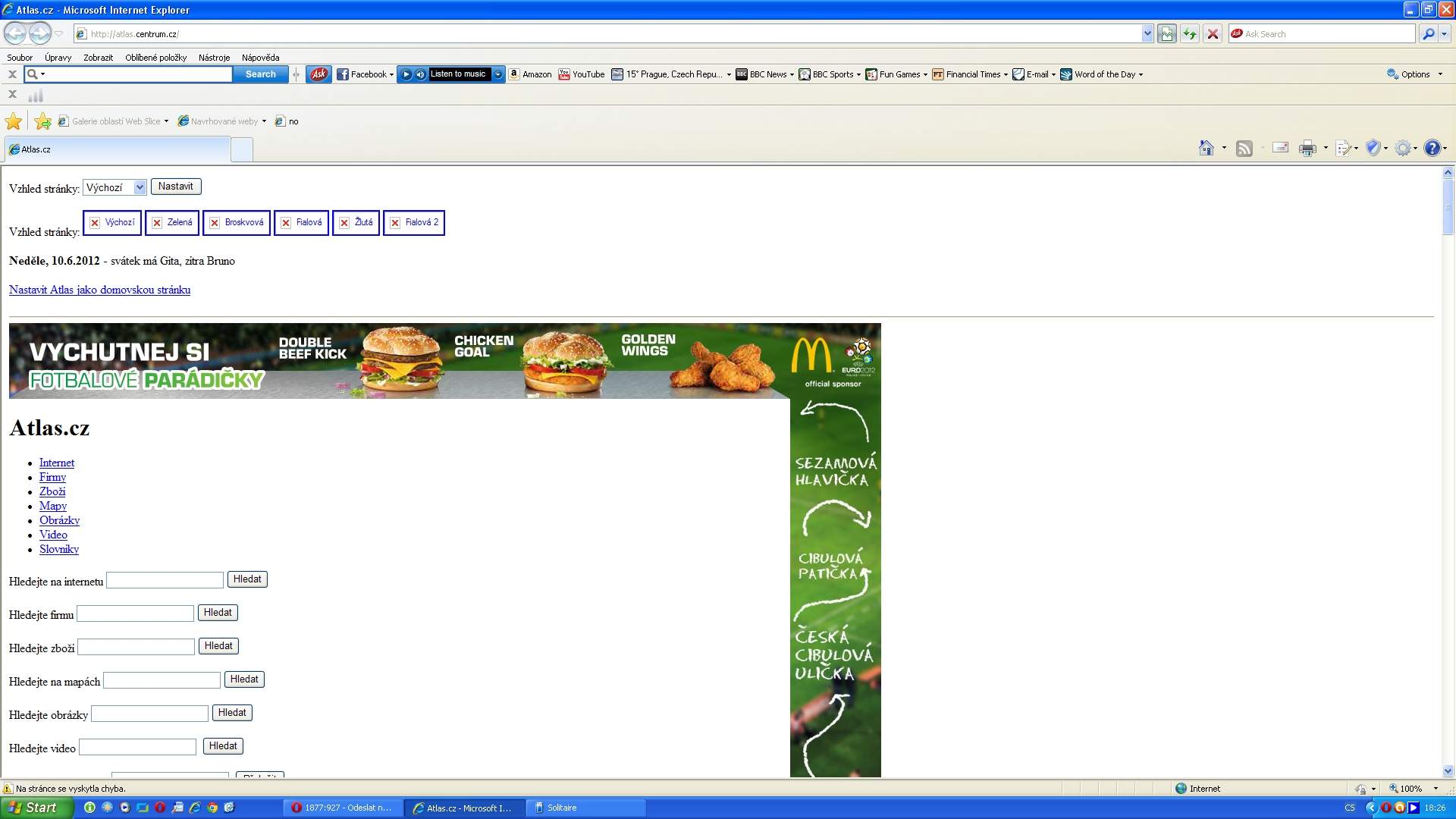The height and width of the screenshot is (819, 1456).
Task: Click the Stop loading X icon
Action: coord(1213,34)
